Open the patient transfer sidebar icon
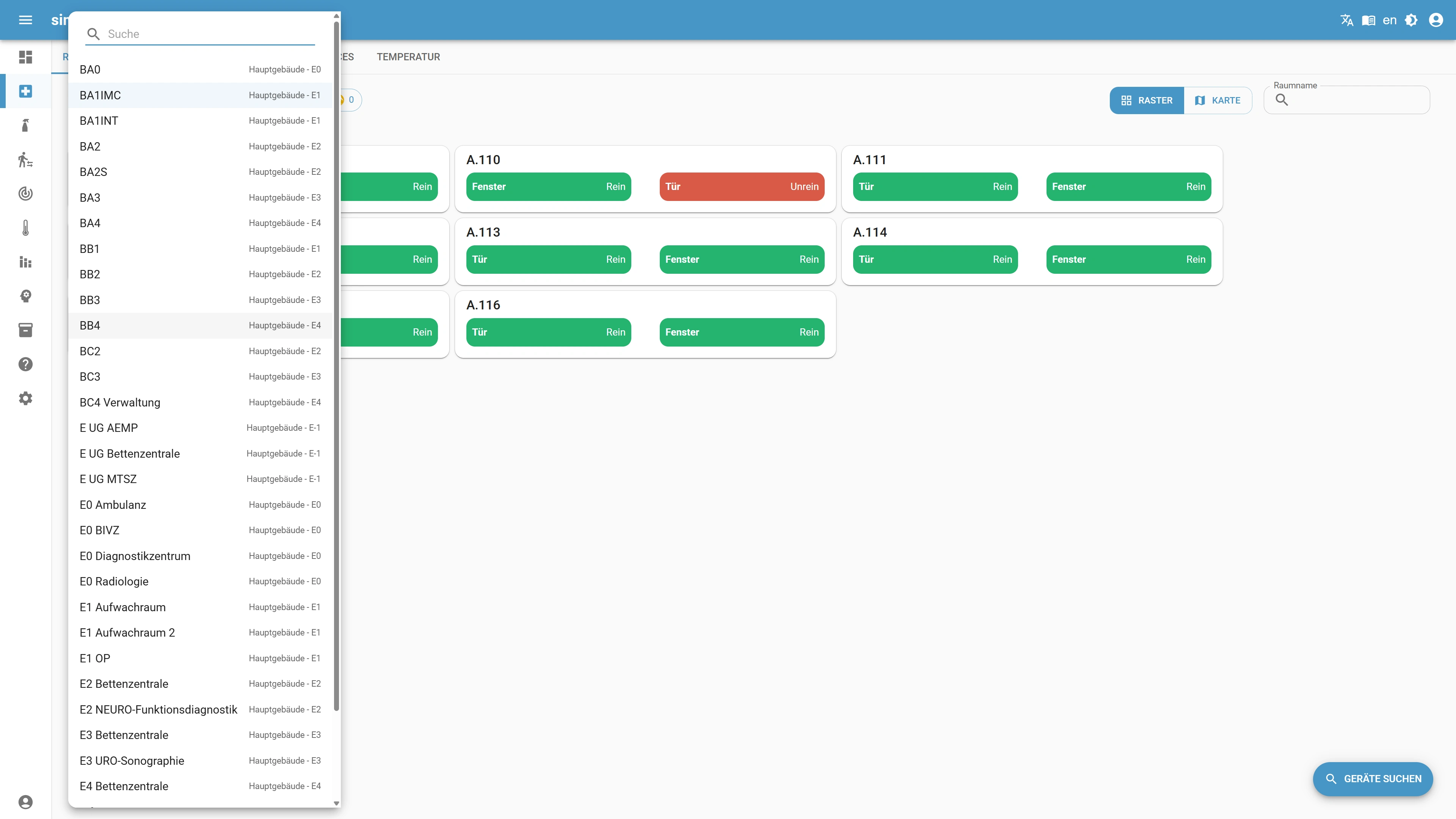 pos(25,160)
